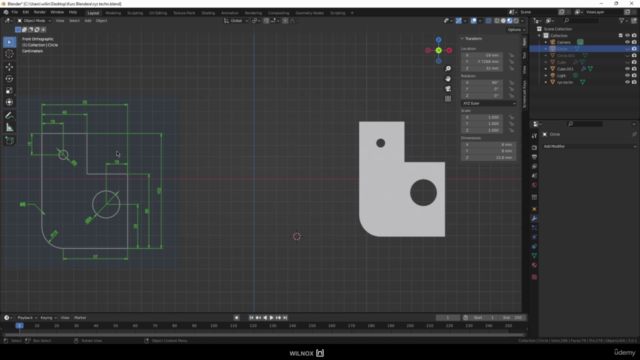Switch perspective/orthographic grid icon
640x360 pixels.
(448, 99)
